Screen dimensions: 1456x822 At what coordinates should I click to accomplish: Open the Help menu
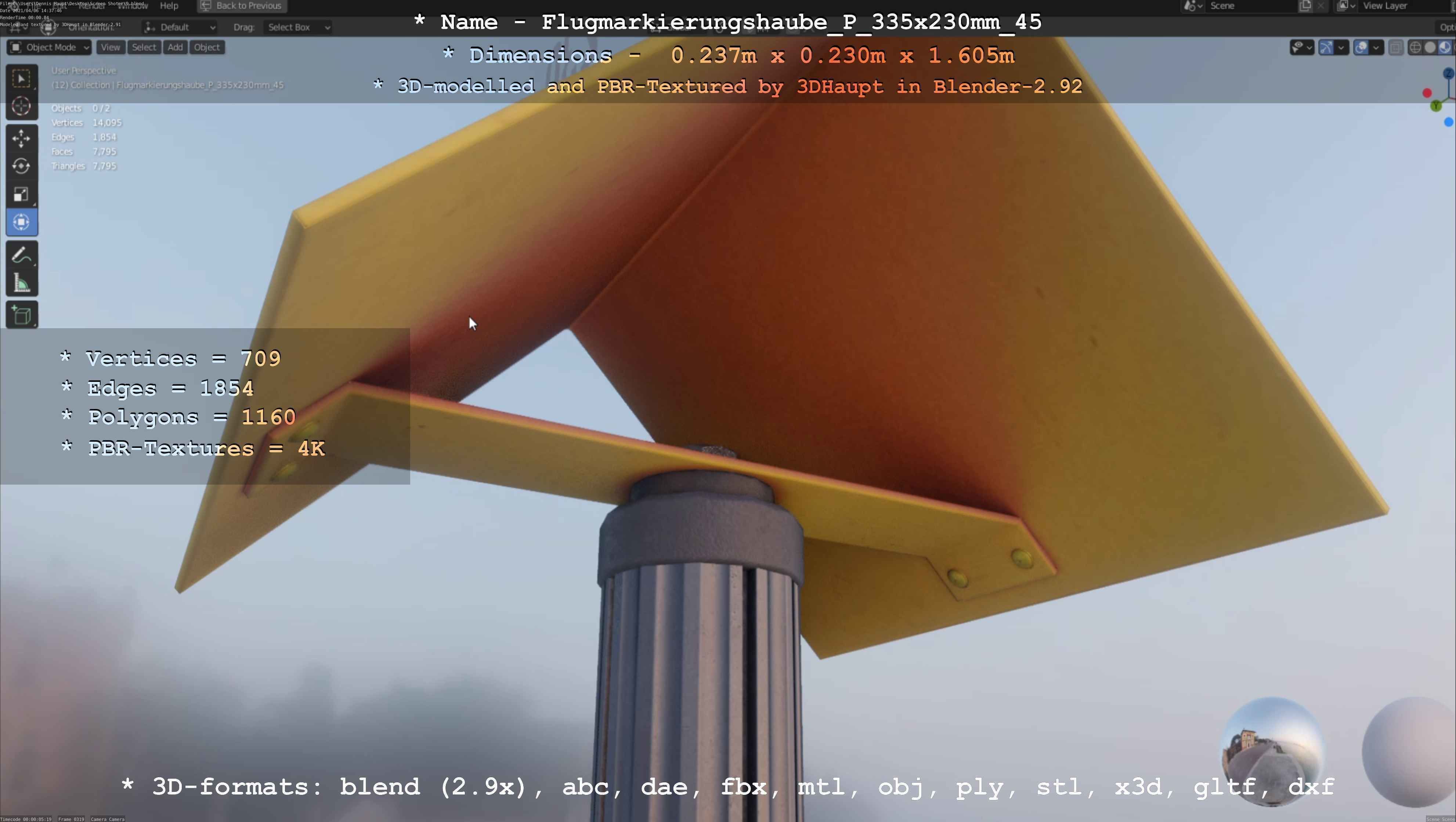coord(169,6)
